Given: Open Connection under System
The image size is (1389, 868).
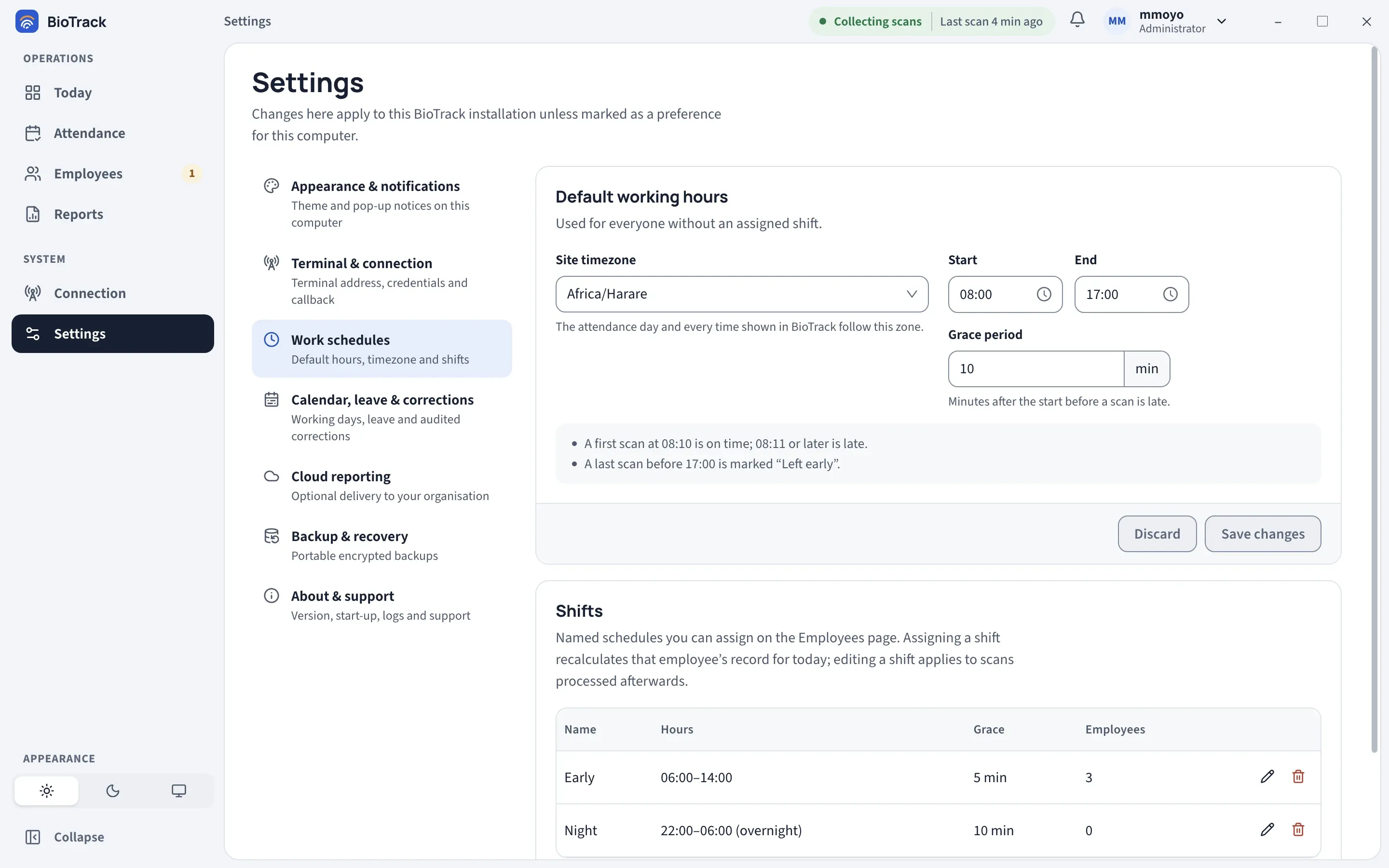Looking at the screenshot, I should 112,293.
